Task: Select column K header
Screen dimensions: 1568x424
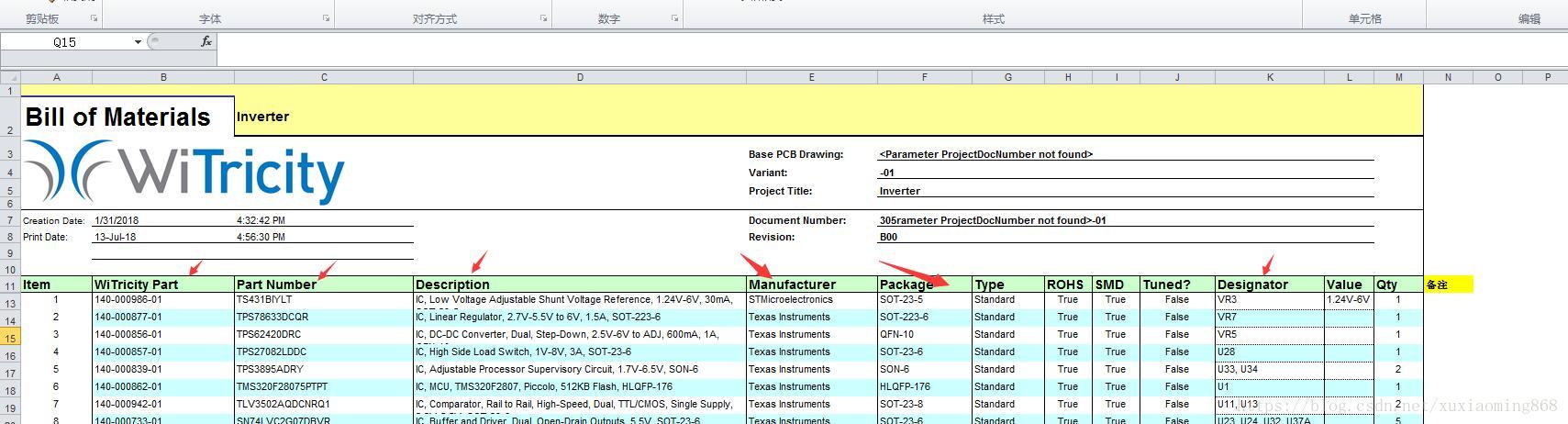Action: tap(1270, 77)
